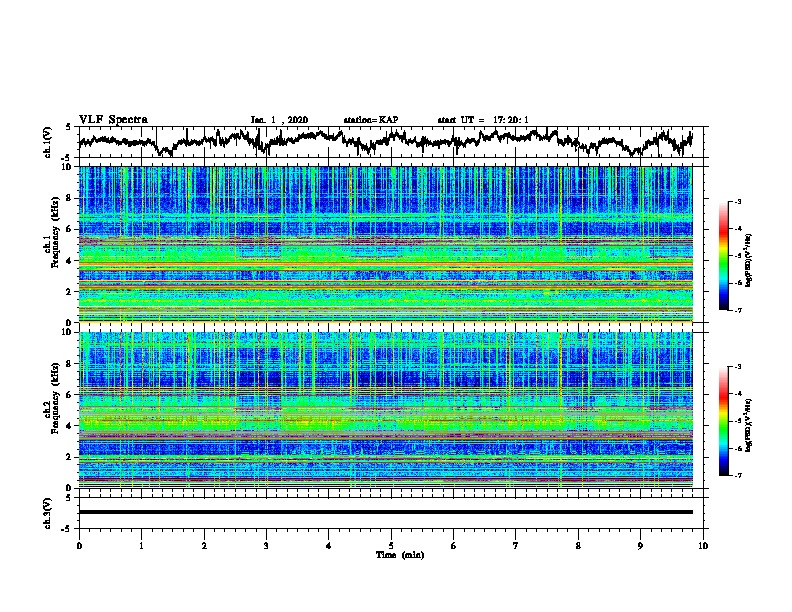792x612 pixels.
Task: Click the time axis tick label "2"
Action: click(x=204, y=545)
